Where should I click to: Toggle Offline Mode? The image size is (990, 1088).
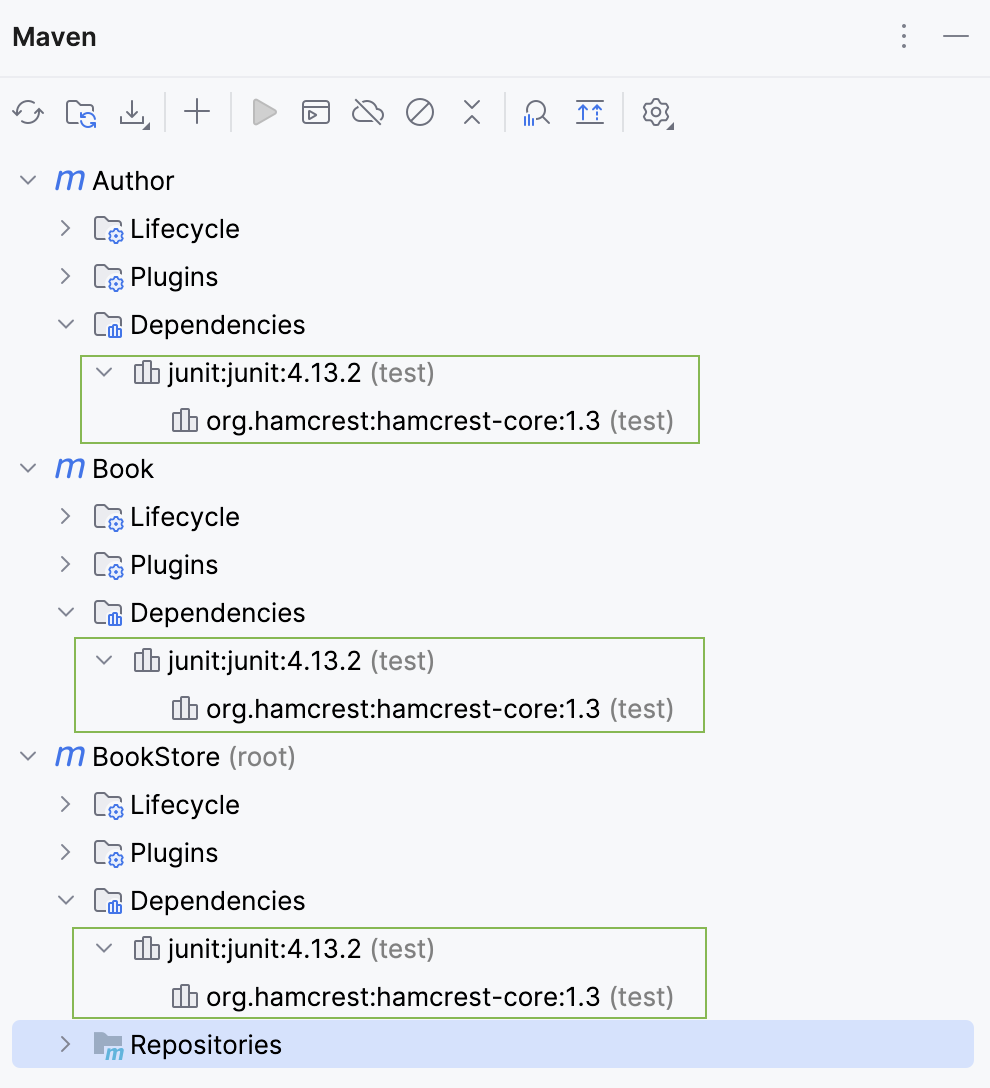tap(367, 112)
